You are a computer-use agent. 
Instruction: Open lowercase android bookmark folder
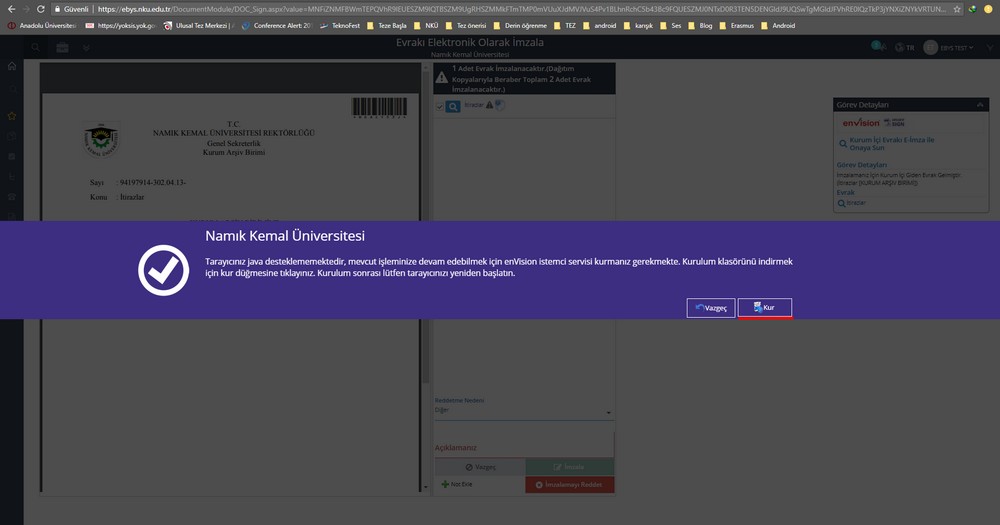coord(599,26)
